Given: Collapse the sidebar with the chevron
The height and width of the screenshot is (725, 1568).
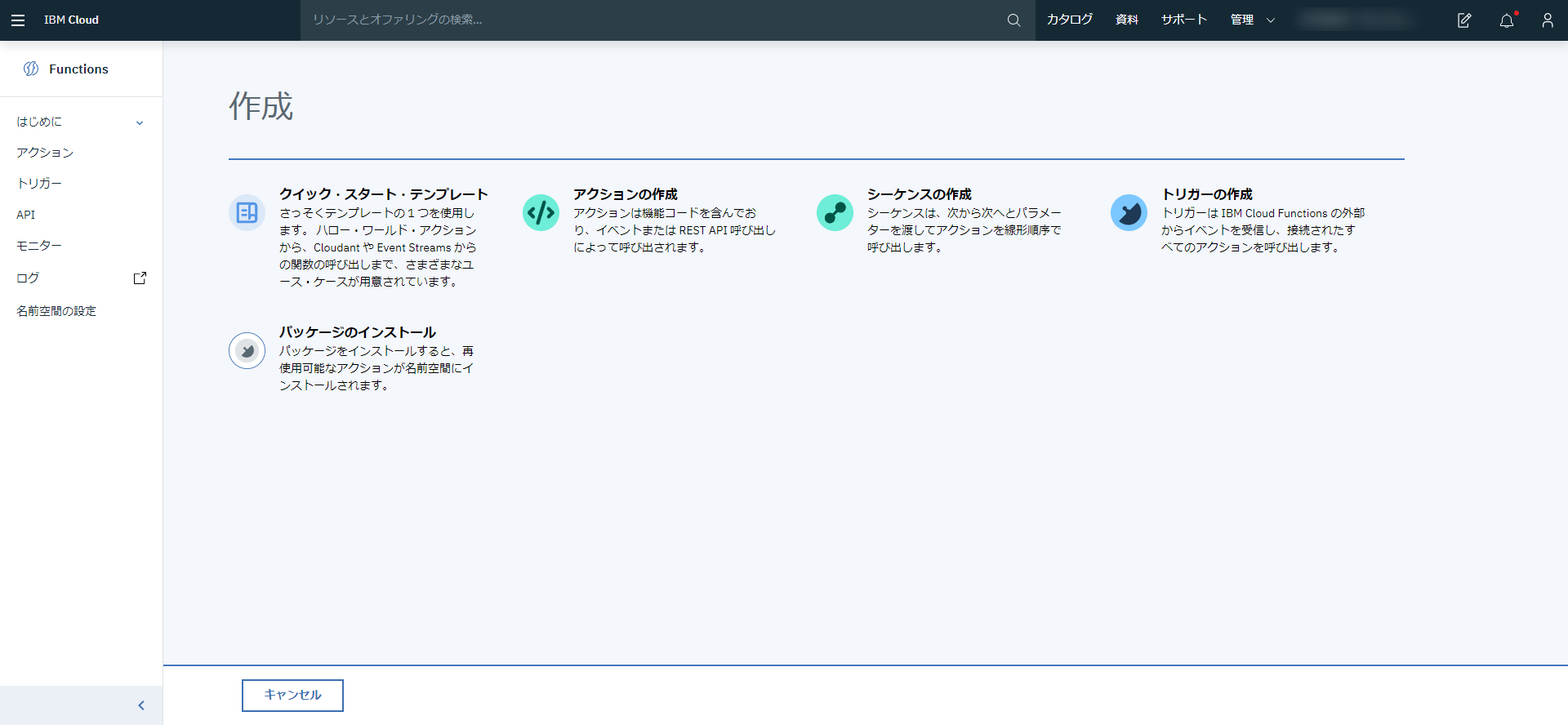Looking at the screenshot, I should pos(141,705).
